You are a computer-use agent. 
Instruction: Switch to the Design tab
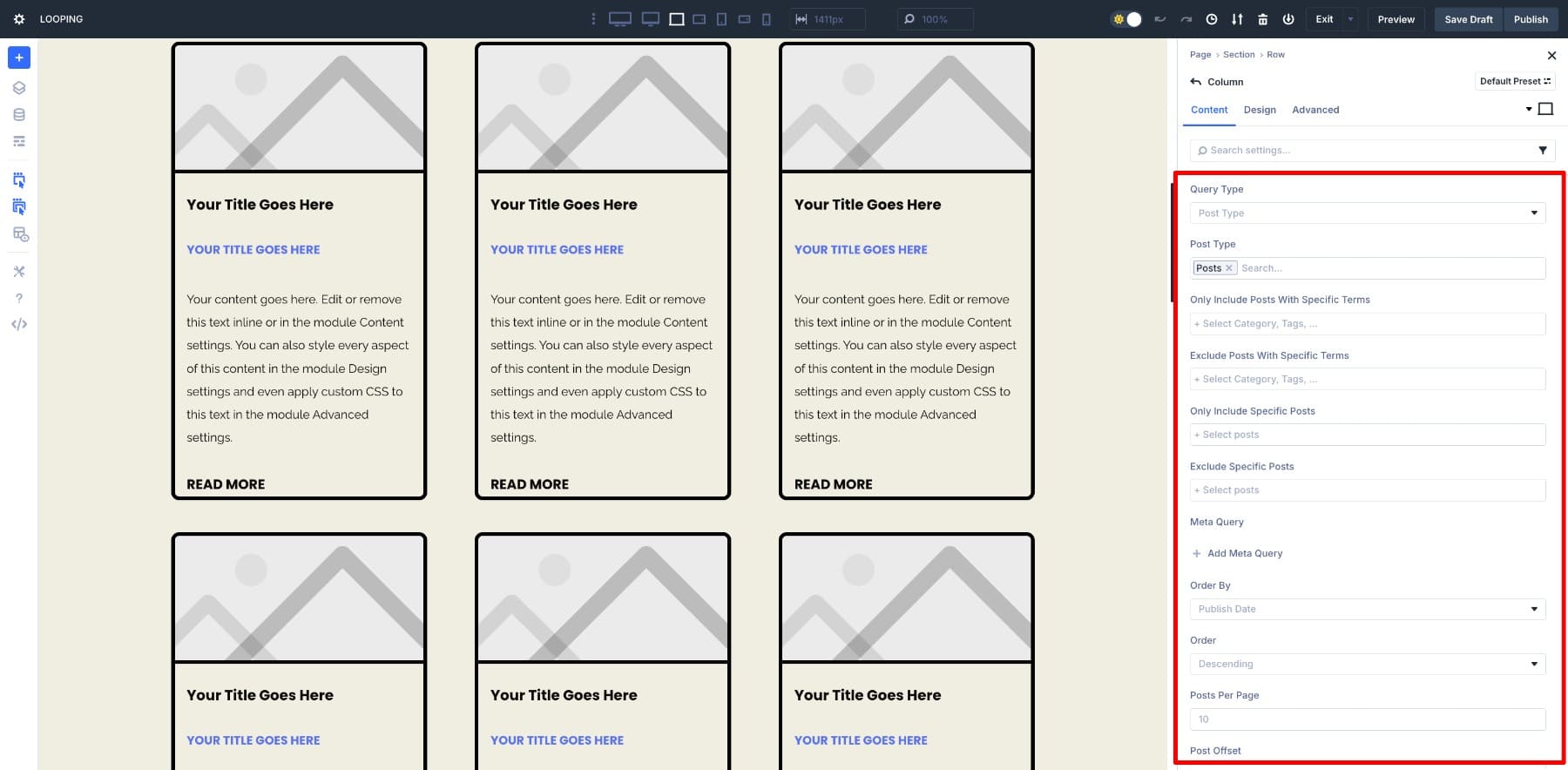pyautogui.click(x=1259, y=110)
